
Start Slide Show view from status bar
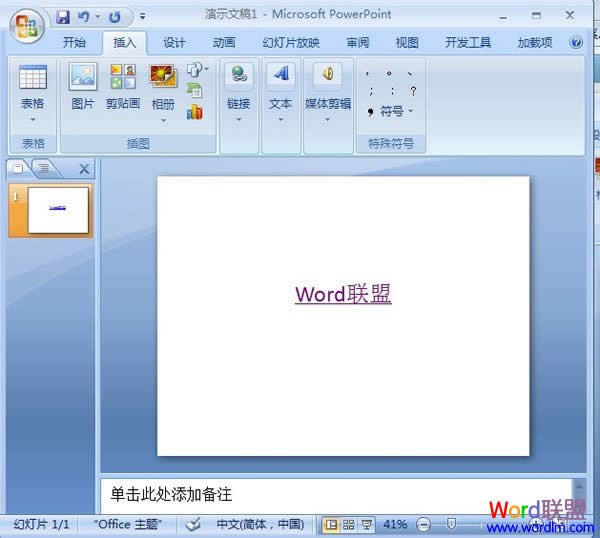pyautogui.click(x=366, y=525)
